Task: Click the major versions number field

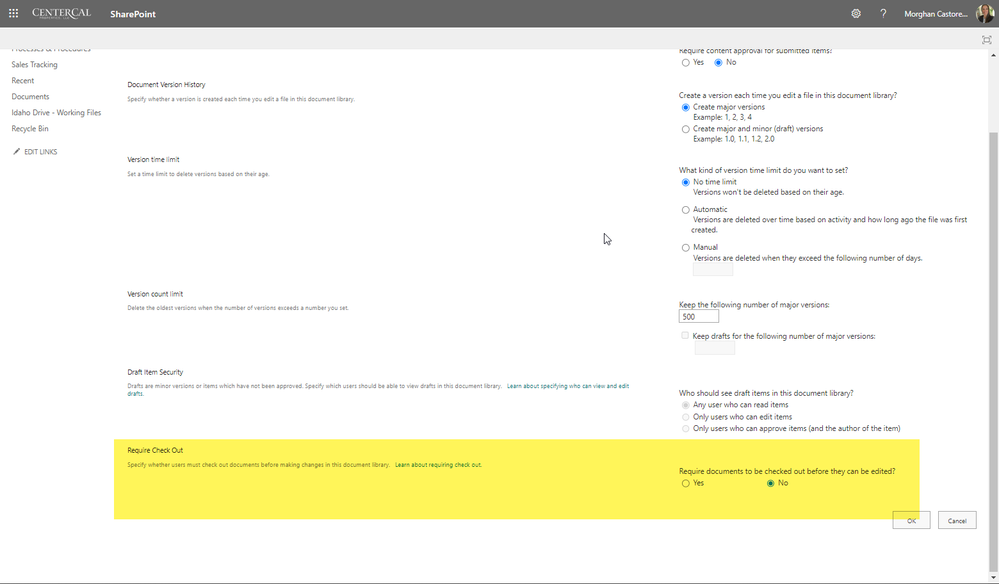Action: click(x=699, y=317)
